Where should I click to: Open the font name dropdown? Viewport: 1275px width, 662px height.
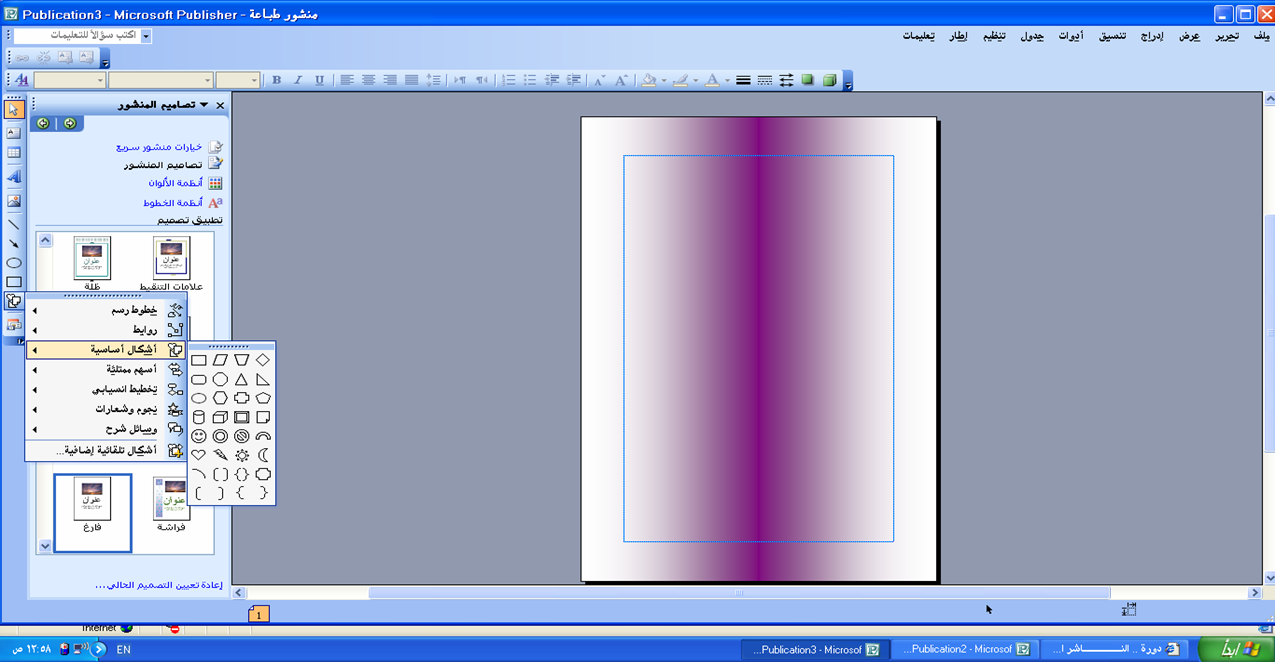coord(208,80)
